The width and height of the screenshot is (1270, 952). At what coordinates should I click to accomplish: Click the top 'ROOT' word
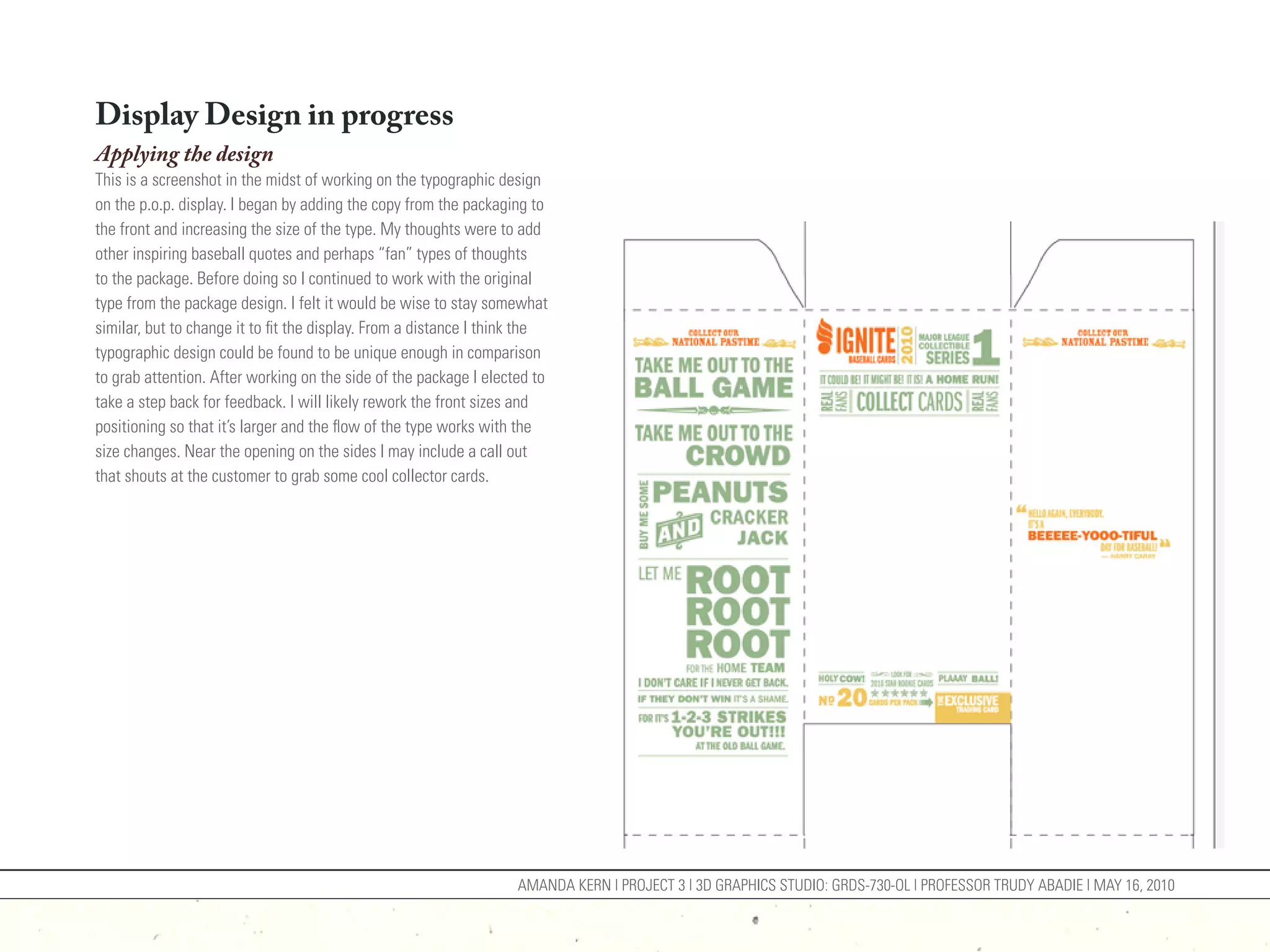(x=737, y=581)
